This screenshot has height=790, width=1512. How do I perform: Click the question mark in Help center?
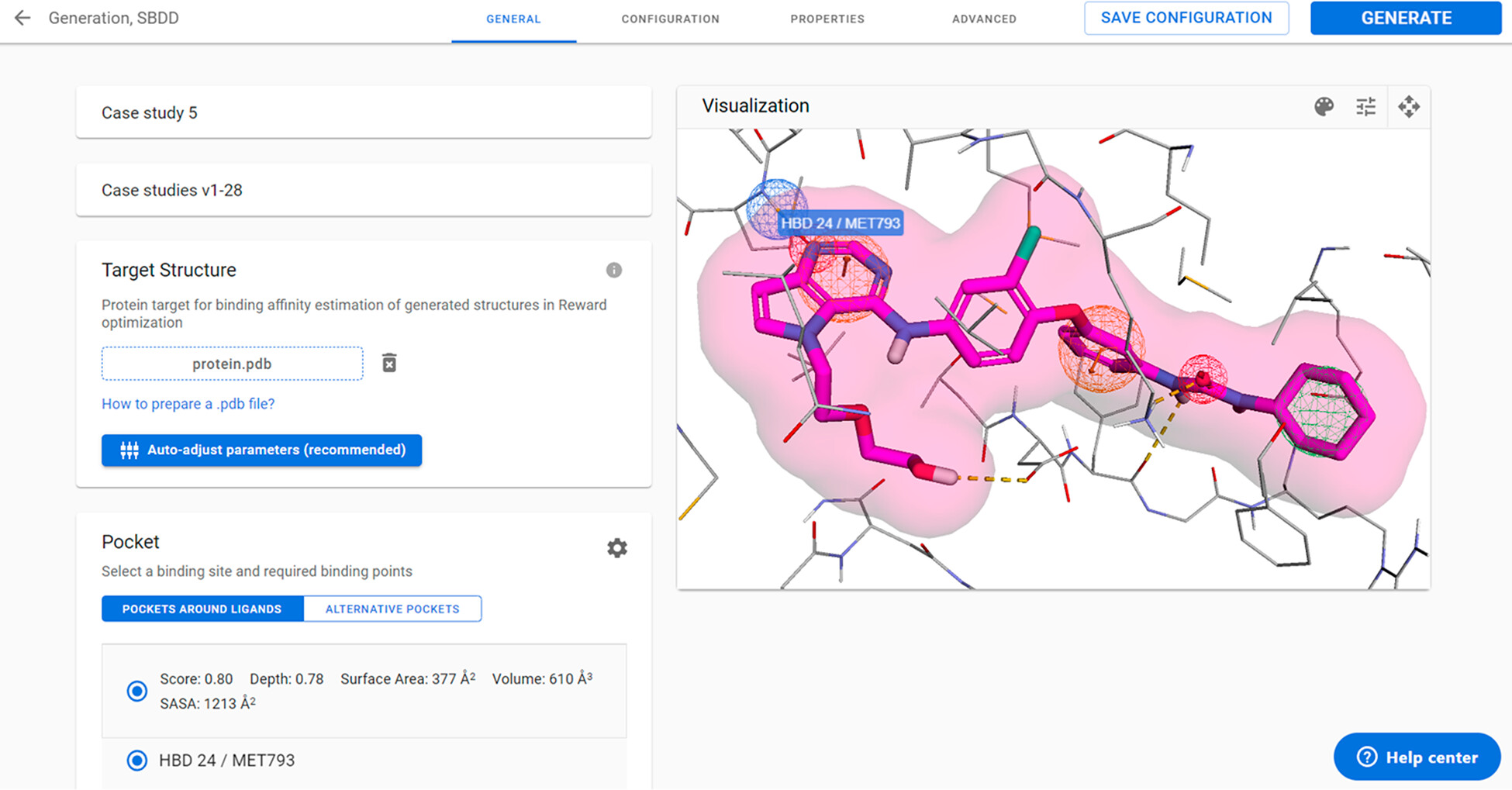[x=1367, y=757]
